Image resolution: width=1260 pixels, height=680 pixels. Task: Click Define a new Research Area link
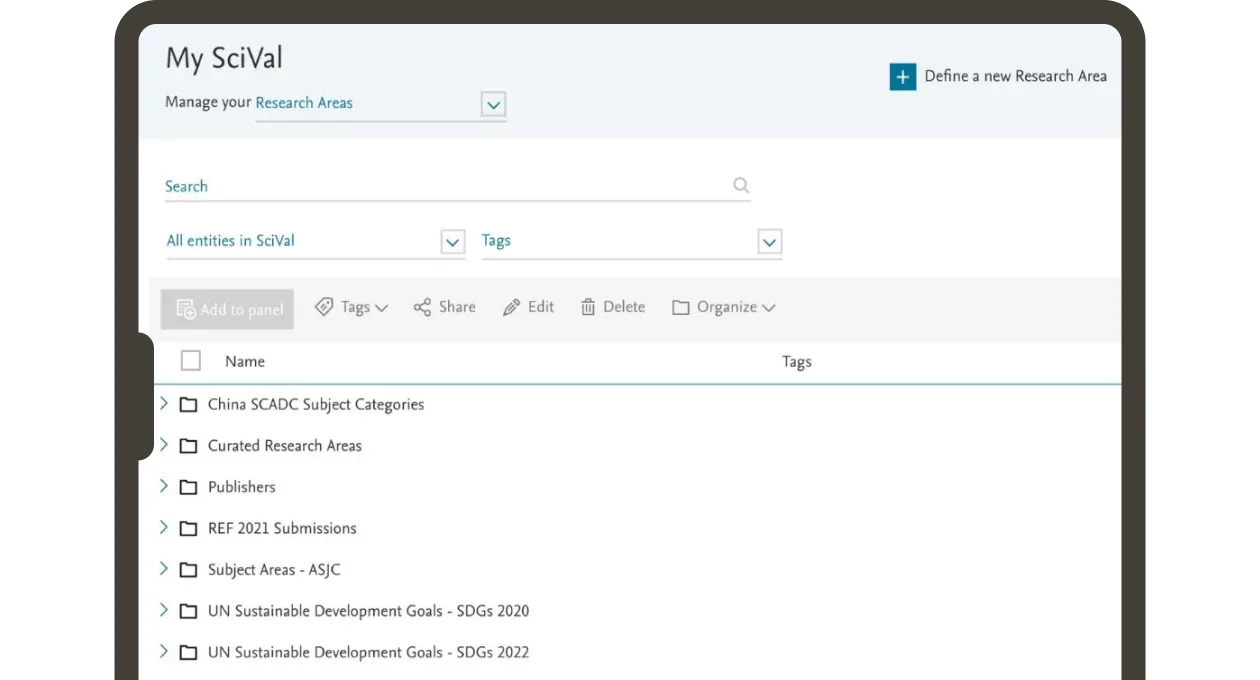point(1015,76)
